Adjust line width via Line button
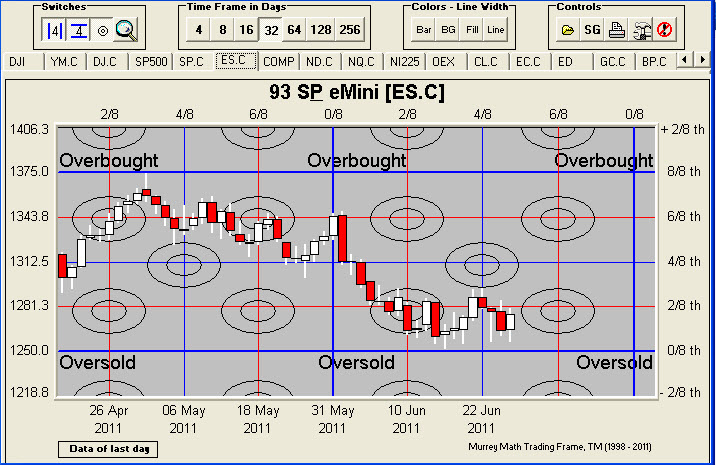716x465 pixels. click(495, 30)
